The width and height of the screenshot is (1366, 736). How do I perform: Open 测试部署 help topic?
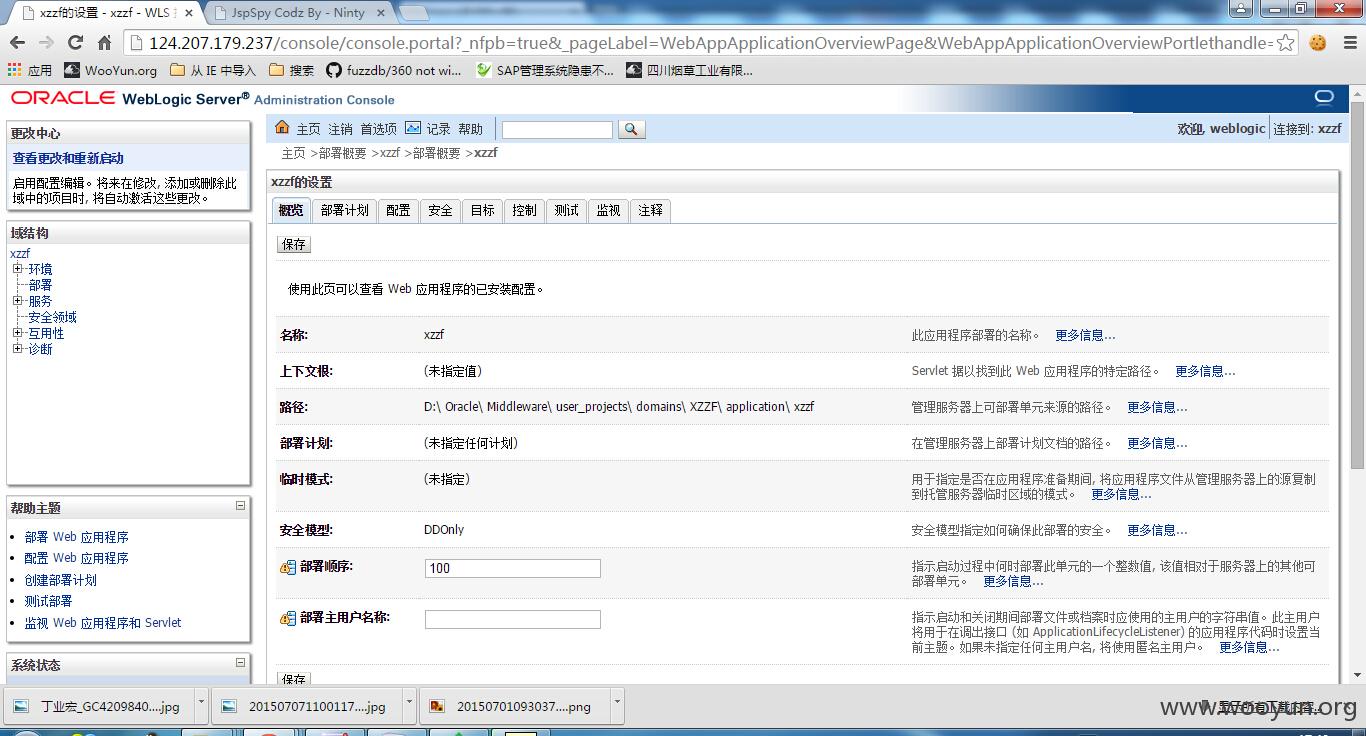click(49, 601)
